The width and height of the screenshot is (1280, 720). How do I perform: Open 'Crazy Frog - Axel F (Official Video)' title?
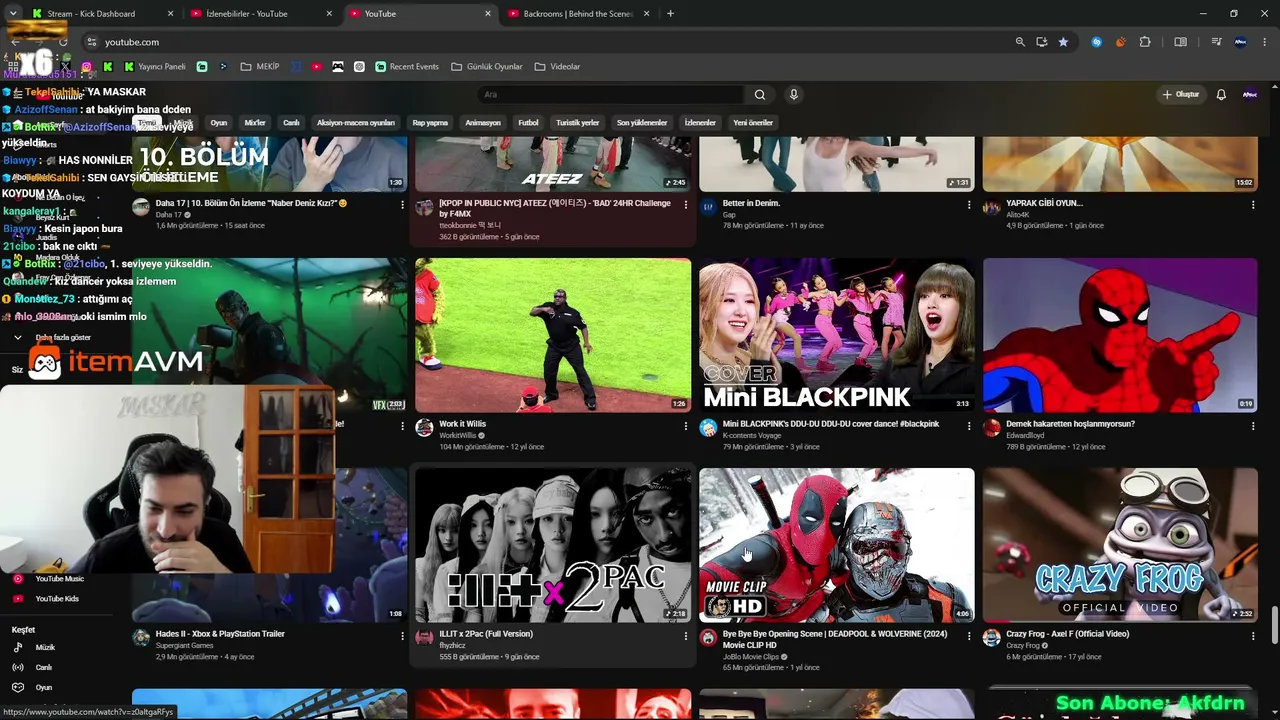1068,634
